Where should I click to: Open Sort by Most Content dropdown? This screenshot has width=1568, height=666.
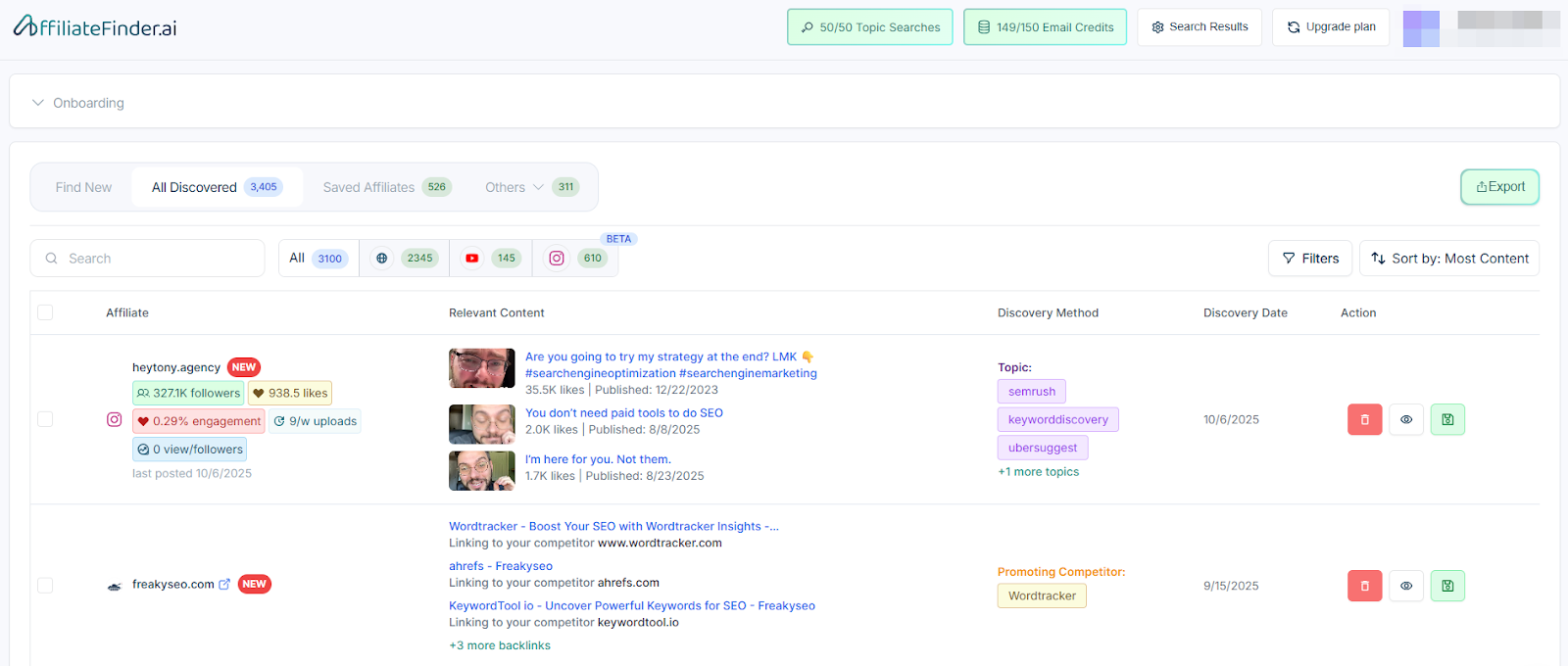(x=1448, y=259)
